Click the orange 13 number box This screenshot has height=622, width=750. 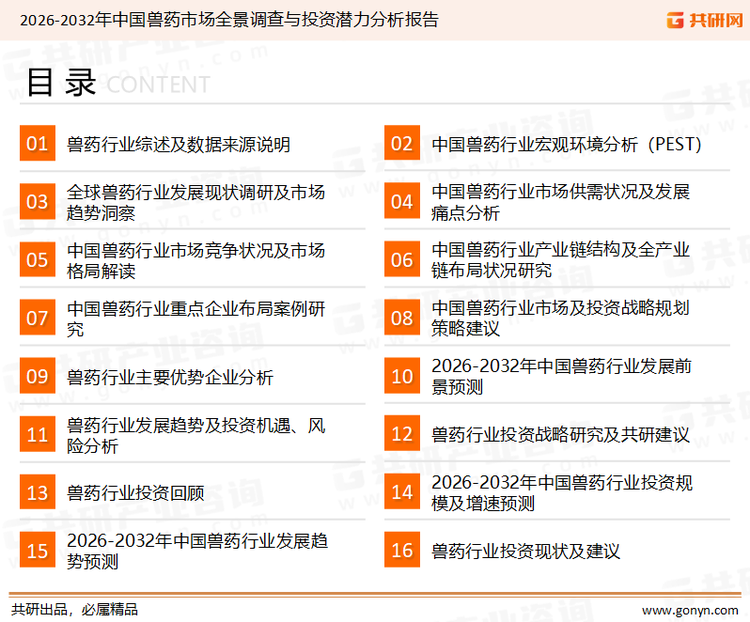pos(37,492)
